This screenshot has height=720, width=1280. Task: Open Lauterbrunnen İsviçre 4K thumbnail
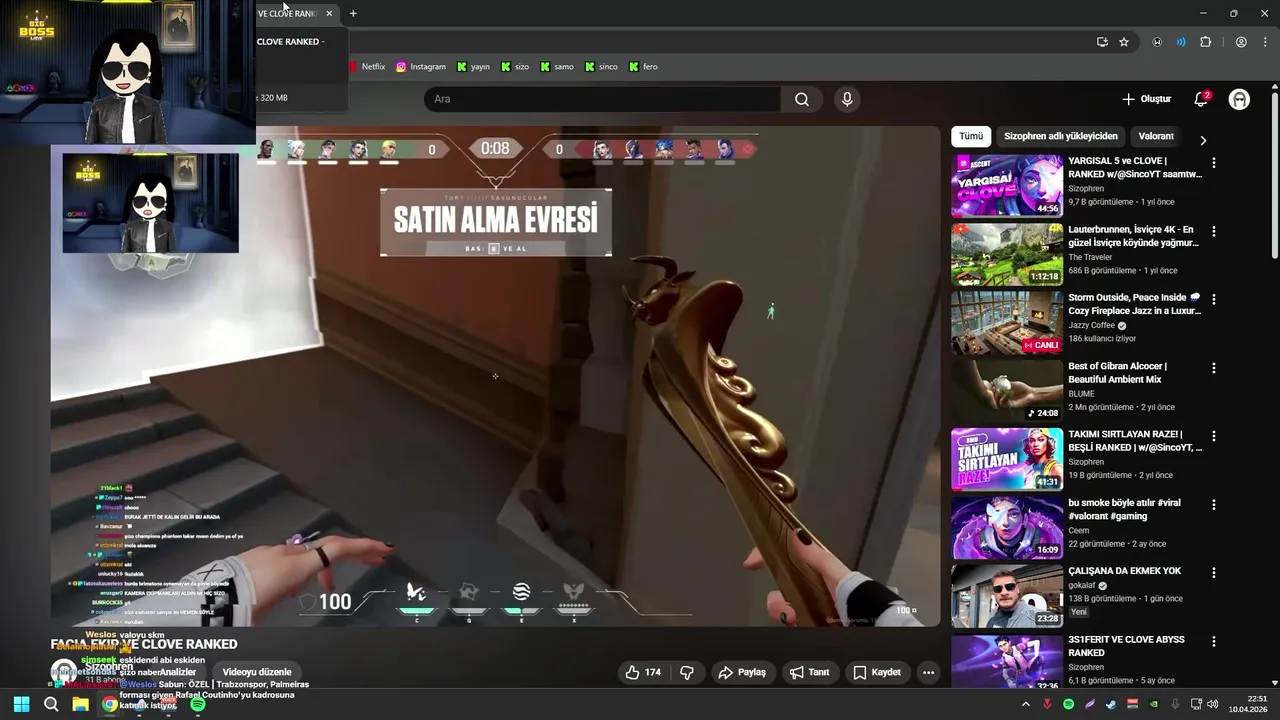point(1006,254)
